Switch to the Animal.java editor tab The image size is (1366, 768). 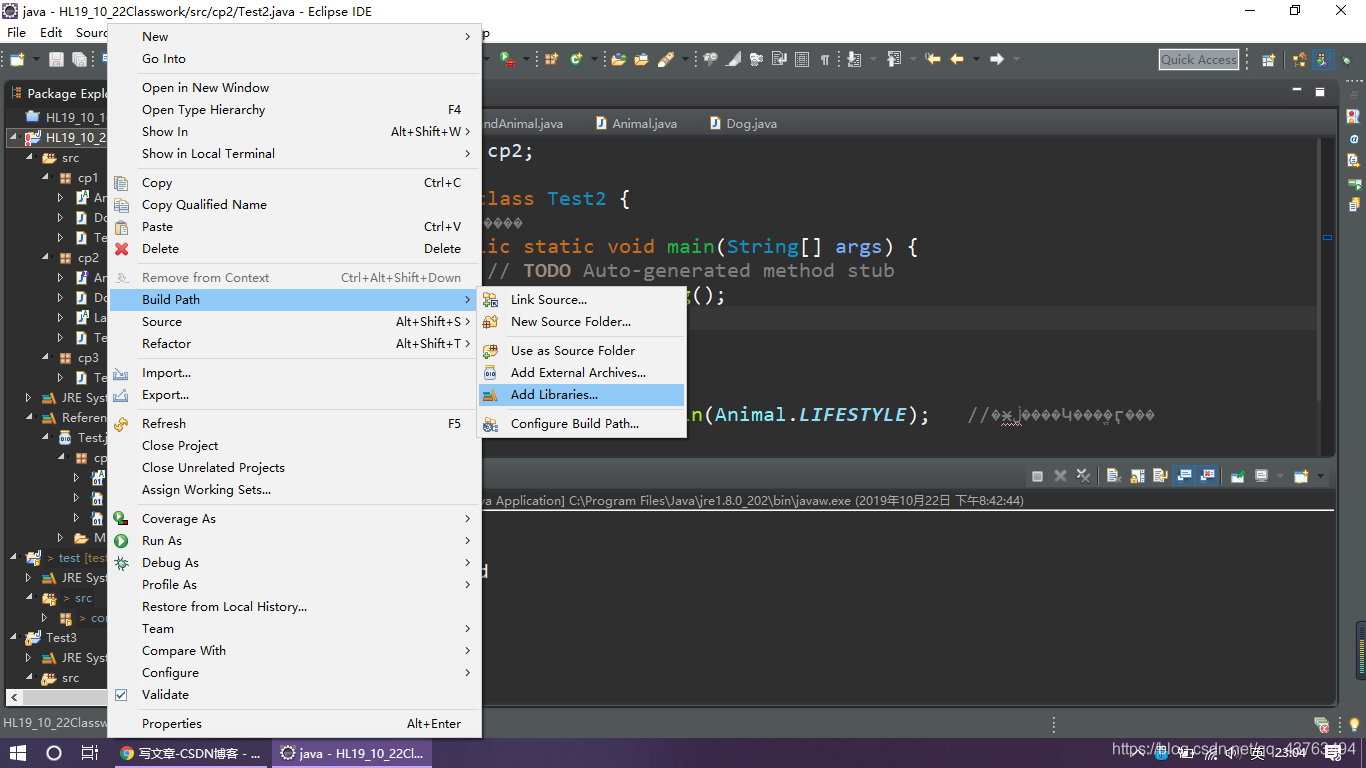click(636, 124)
